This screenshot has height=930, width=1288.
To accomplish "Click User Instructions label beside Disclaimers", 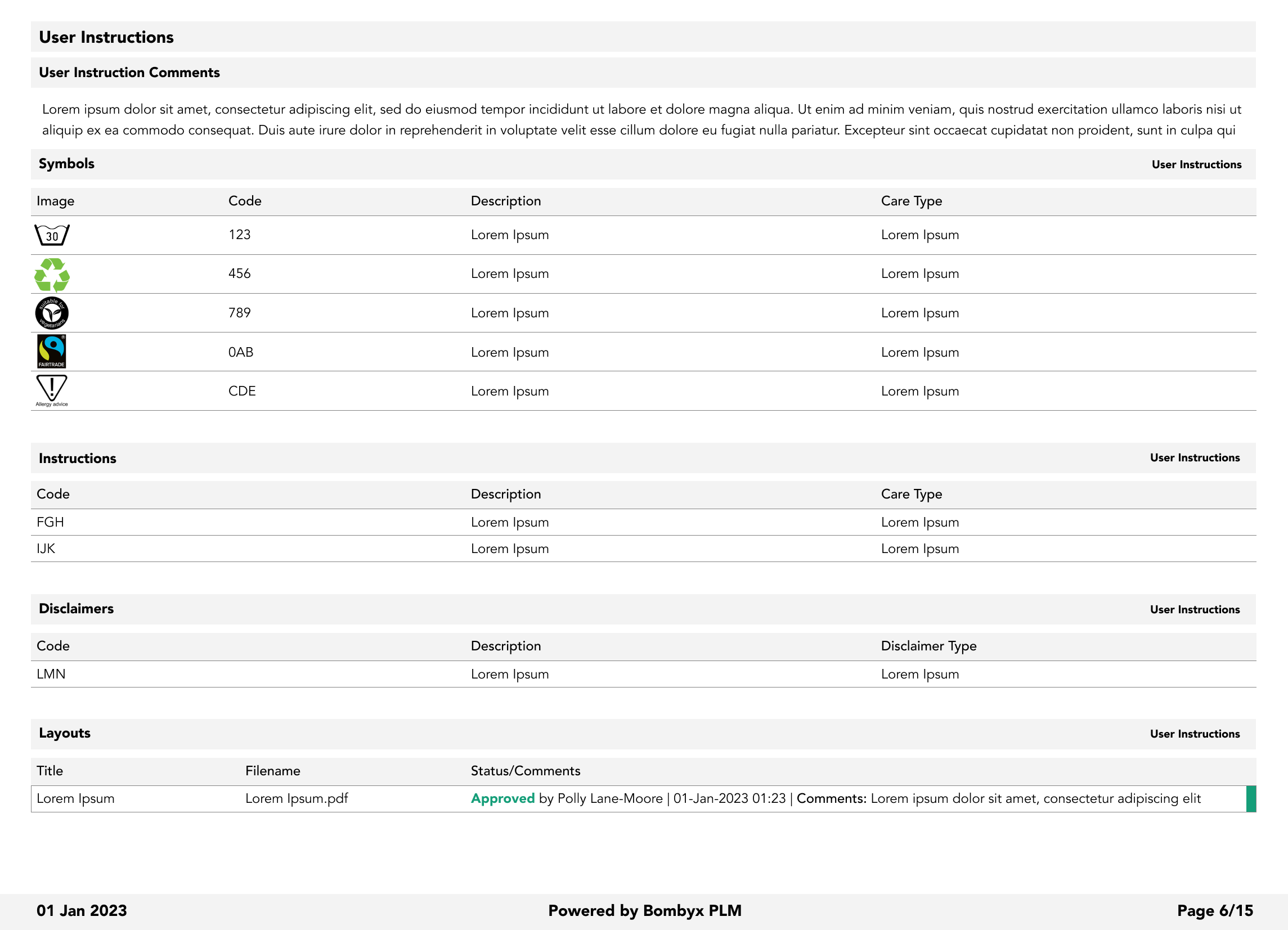I will point(1195,610).
